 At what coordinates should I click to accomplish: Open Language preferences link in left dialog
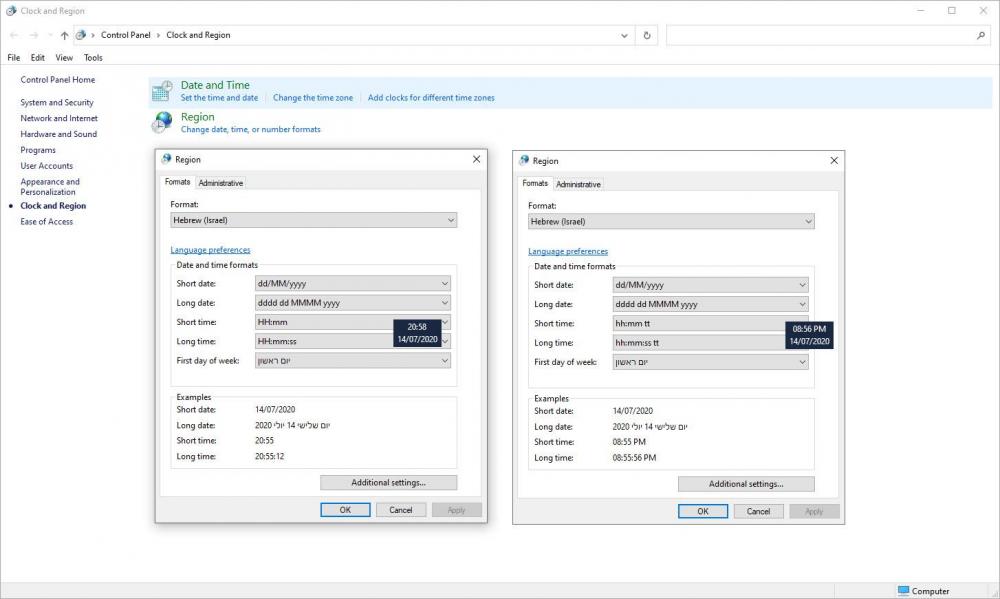click(210, 250)
